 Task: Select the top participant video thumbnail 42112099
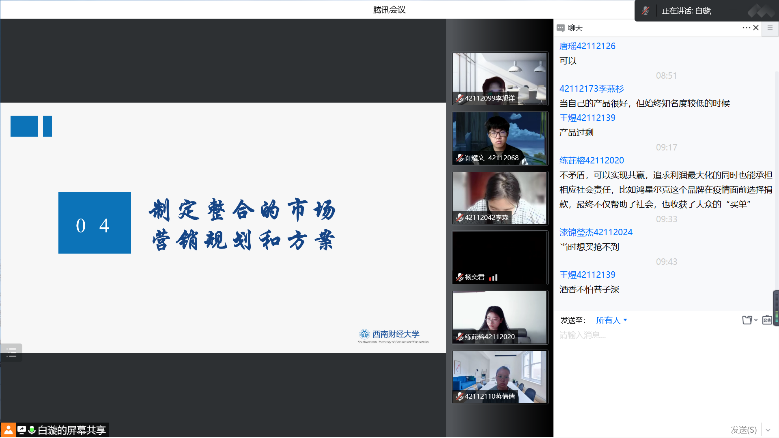(x=500, y=78)
